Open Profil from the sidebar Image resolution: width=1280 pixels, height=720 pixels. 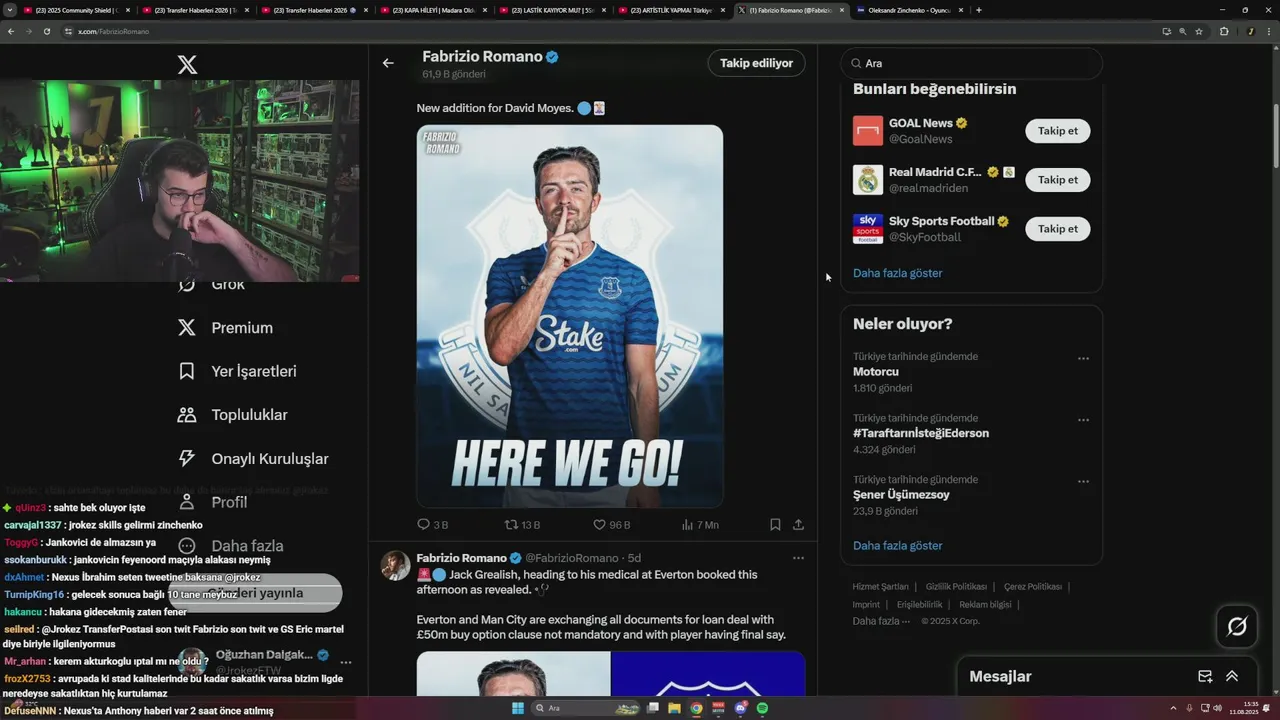pos(212,502)
